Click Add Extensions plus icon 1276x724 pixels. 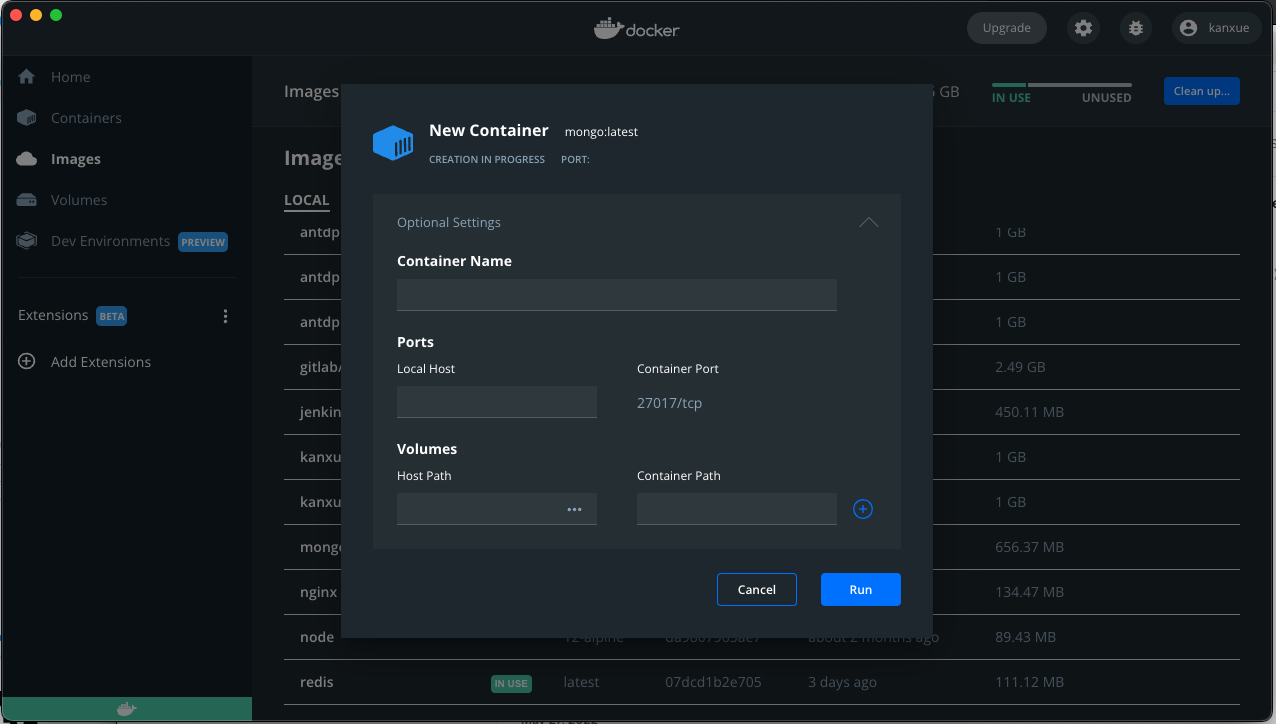(27, 362)
